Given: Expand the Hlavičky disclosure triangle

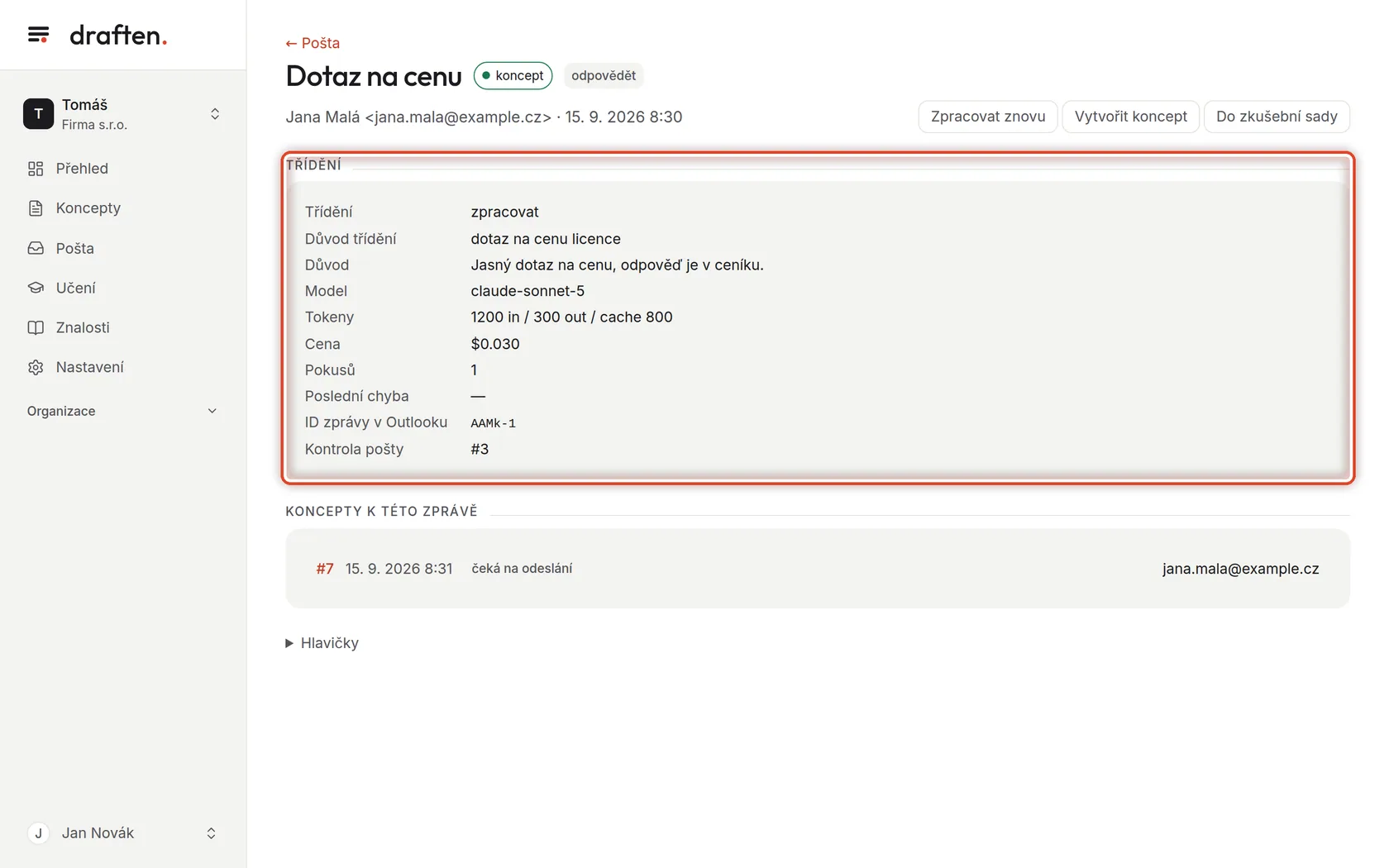Looking at the screenshot, I should pyautogui.click(x=289, y=643).
